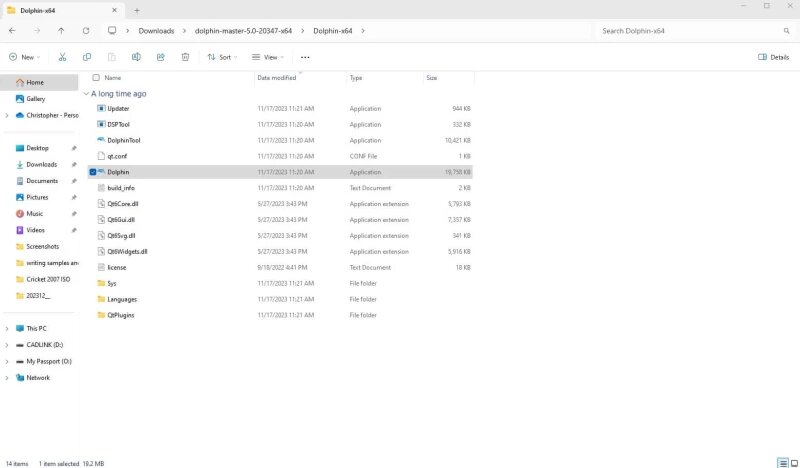Click the Sys folder icon
The image size is (800, 468).
click(101, 283)
